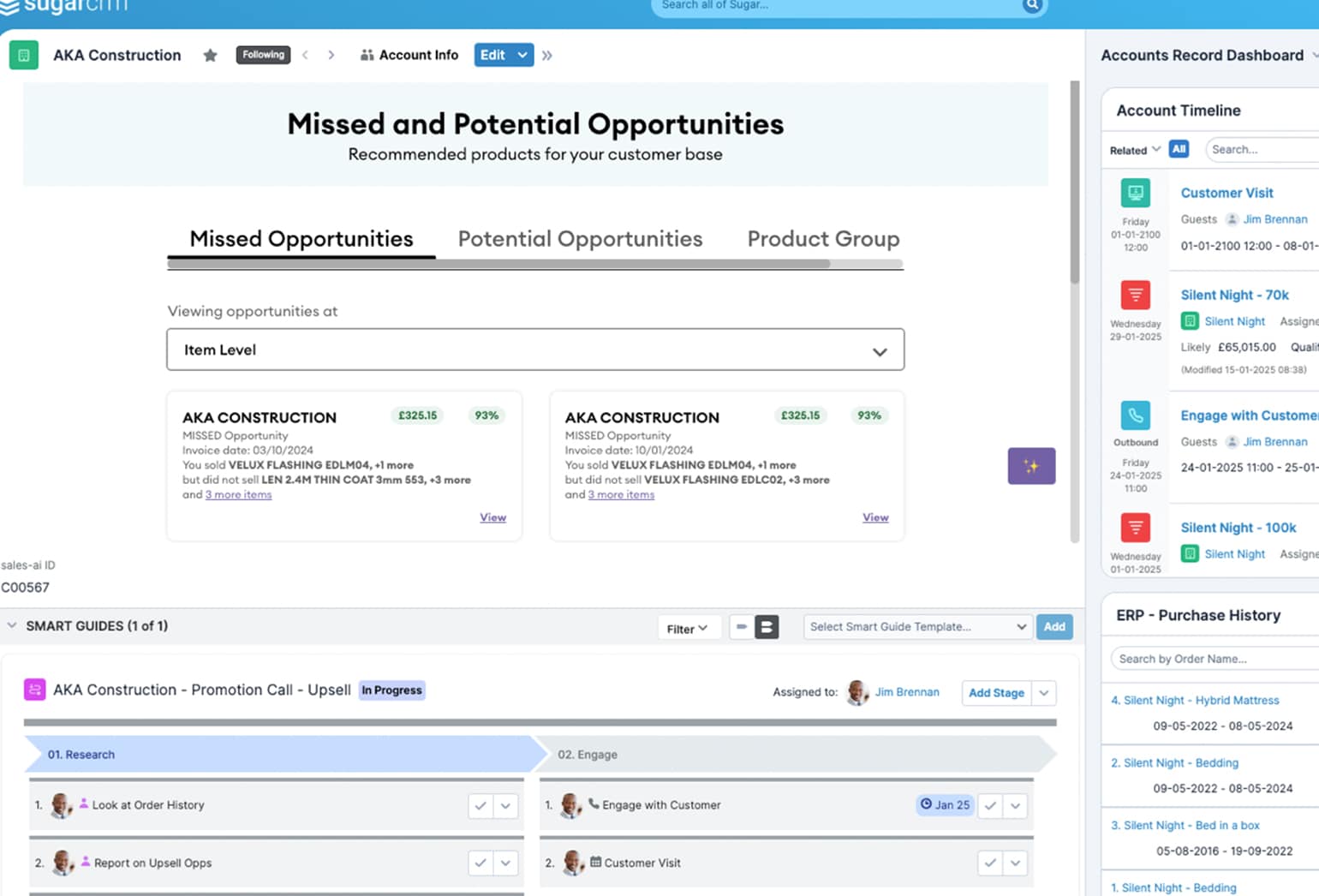
Task: Mark Engage with Customer as complete
Action: 990,806
